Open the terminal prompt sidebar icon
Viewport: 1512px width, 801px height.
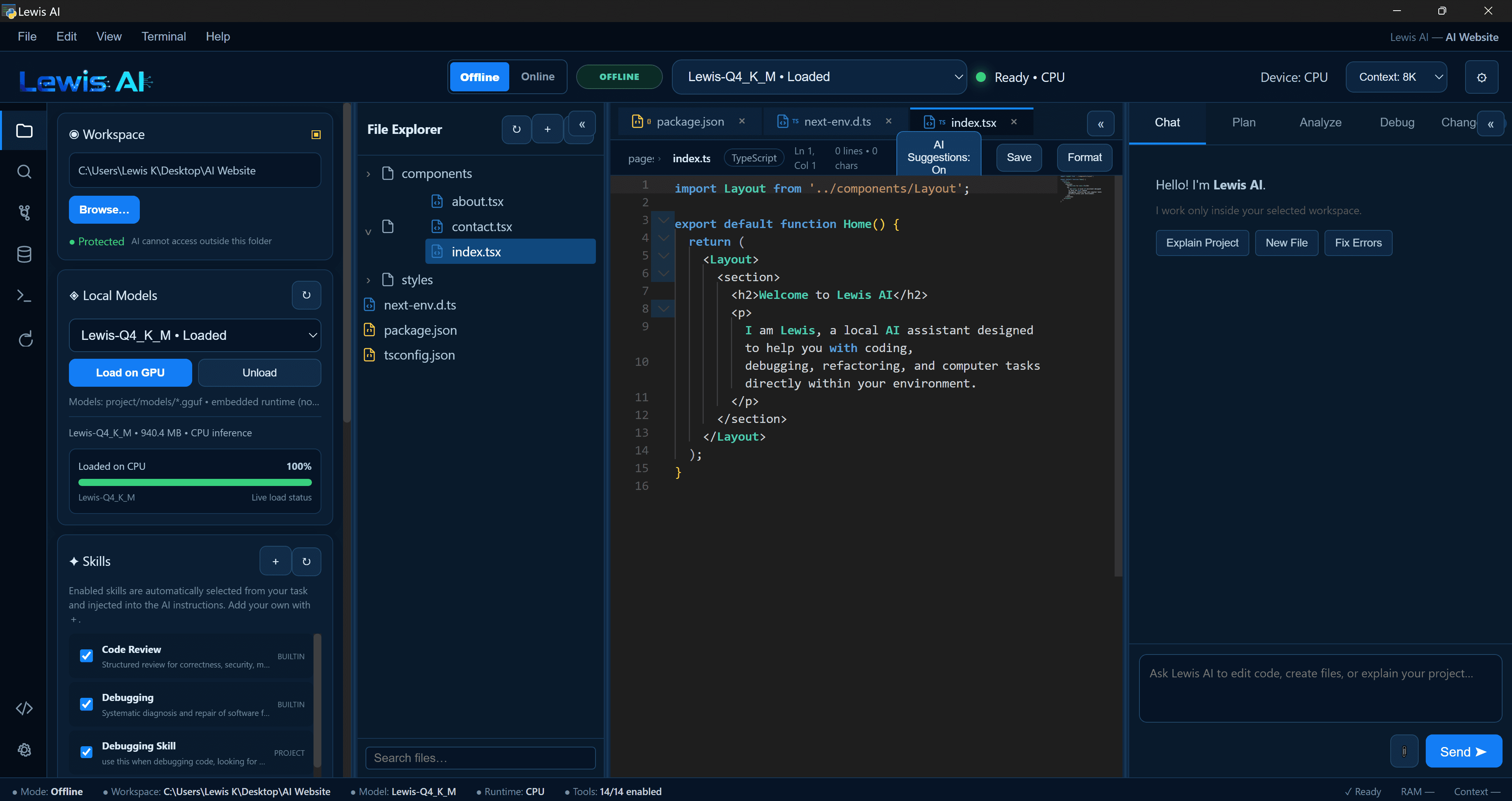(x=24, y=295)
